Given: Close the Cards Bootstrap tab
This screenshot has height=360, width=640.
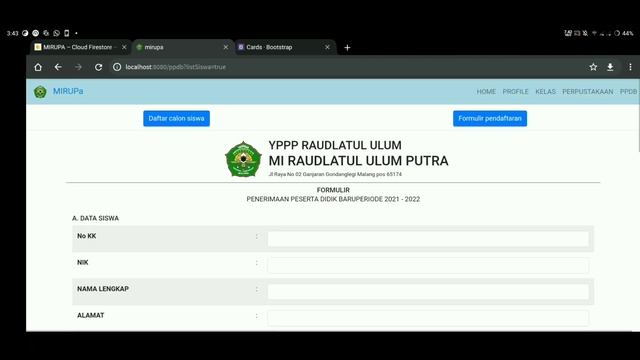Looking at the screenshot, I should click(x=327, y=47).
